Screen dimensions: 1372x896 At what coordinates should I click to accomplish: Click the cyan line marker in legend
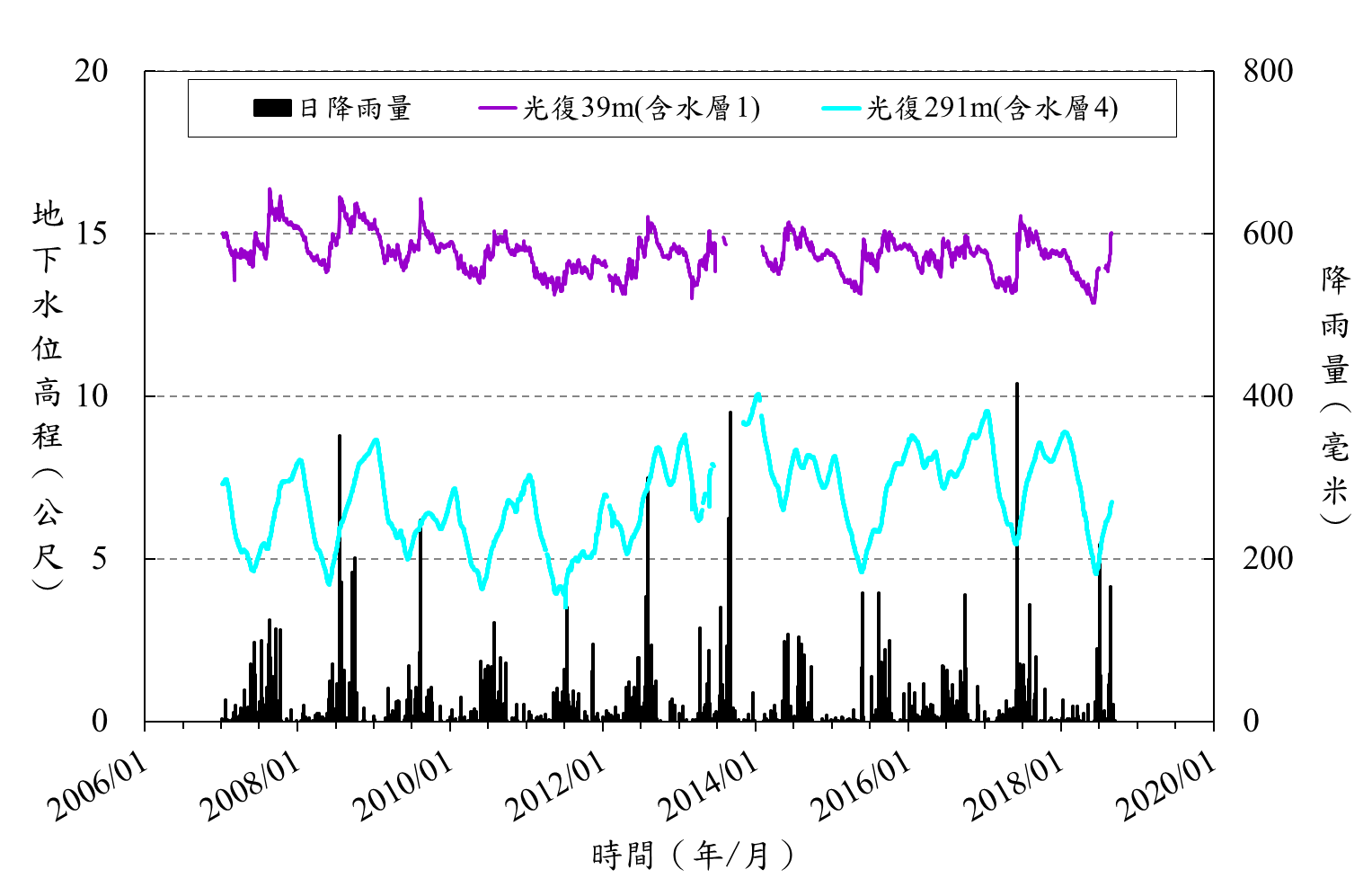(841, 109)
